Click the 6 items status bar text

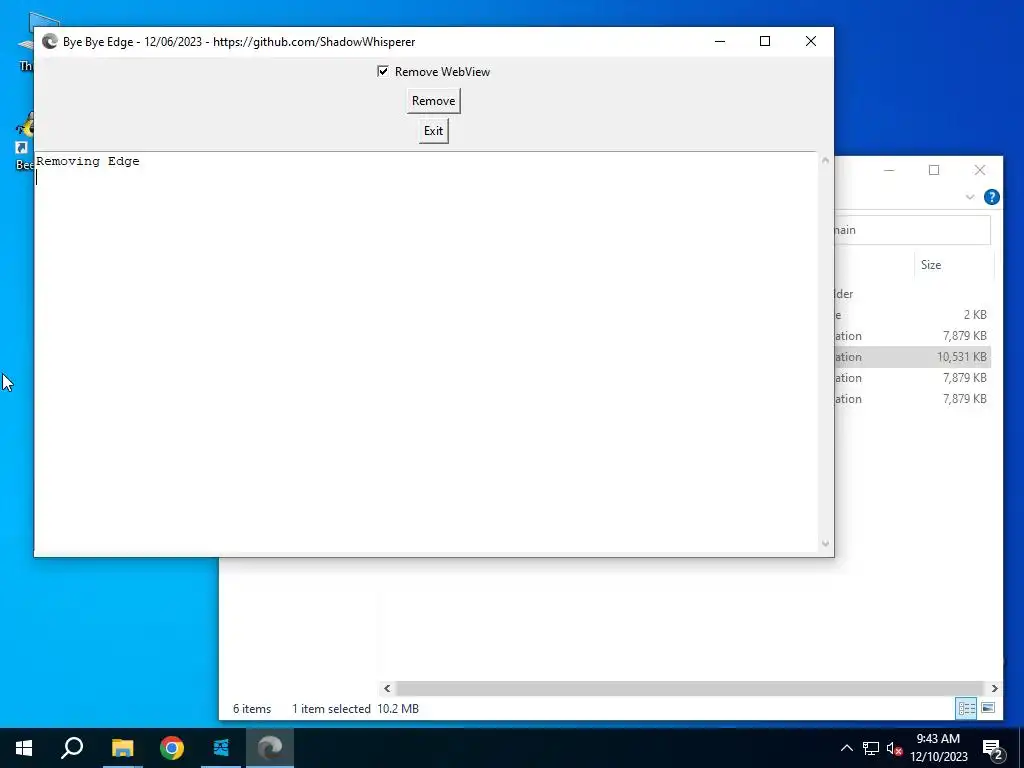point(252,709)
